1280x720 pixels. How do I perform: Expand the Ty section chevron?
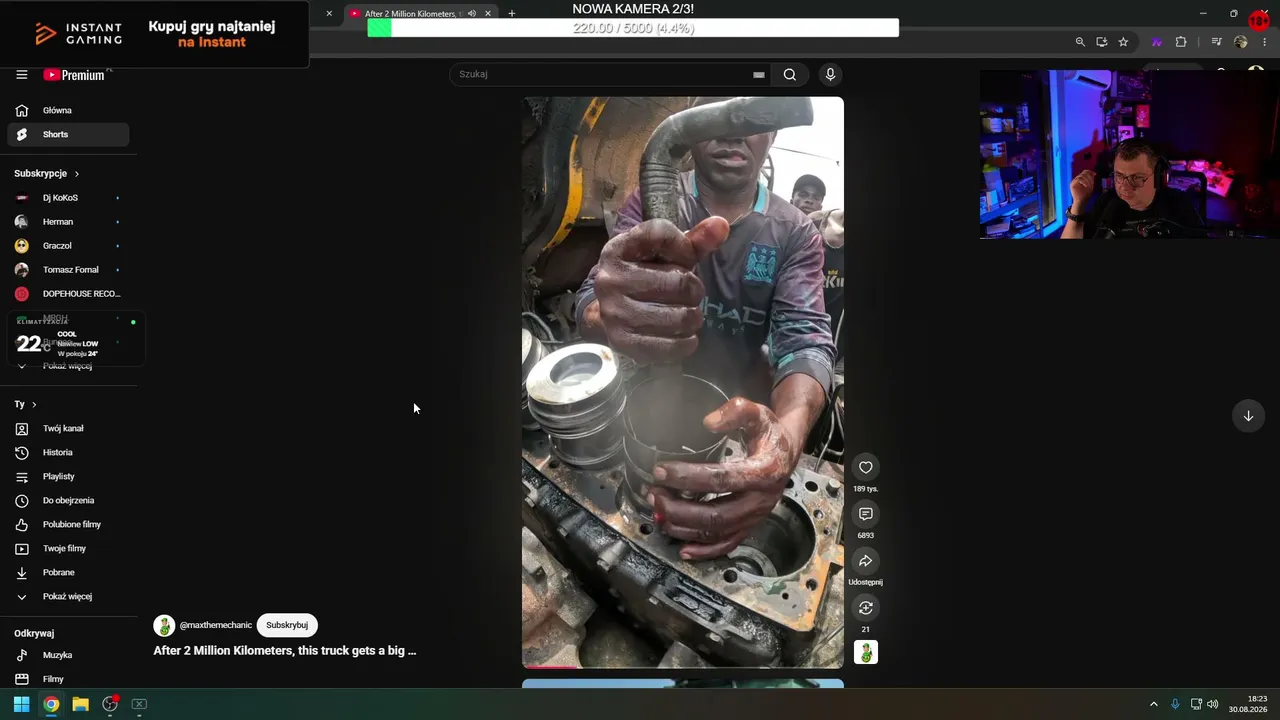(34, 404)
